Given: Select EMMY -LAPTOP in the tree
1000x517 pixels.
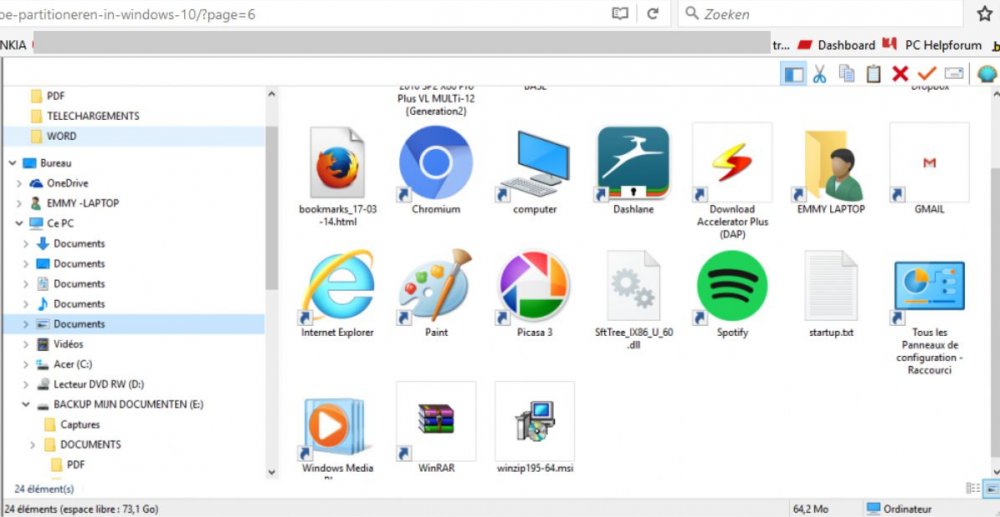Looking at the screenshot, I should click(82, 203).
